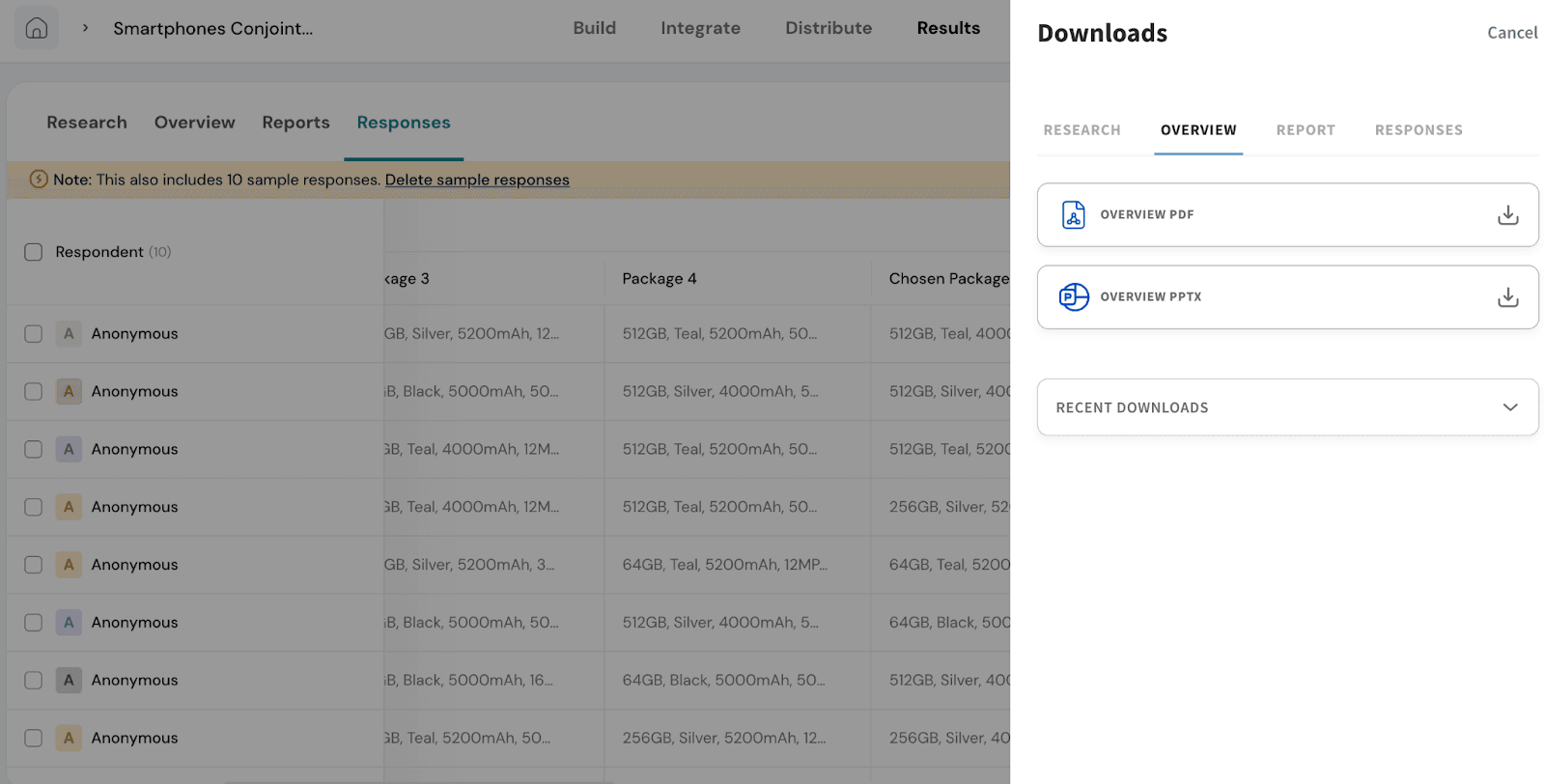1545x784 pixels.
Task: Click the breadcrumb chevron arrow
Action: pos(86,28)
